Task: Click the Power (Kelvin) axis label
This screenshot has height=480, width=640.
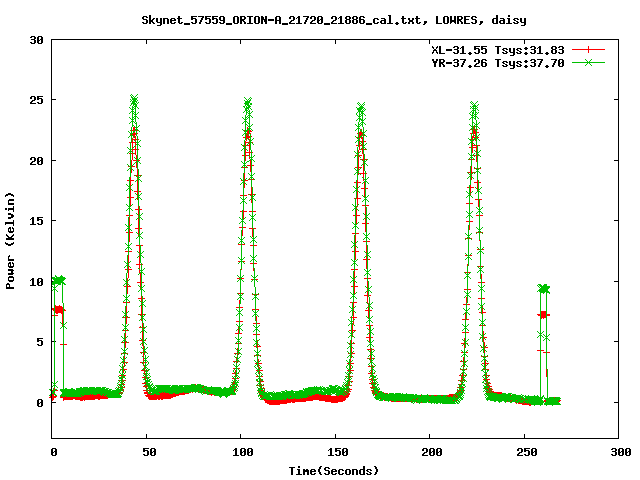Action: pos(10,241)
